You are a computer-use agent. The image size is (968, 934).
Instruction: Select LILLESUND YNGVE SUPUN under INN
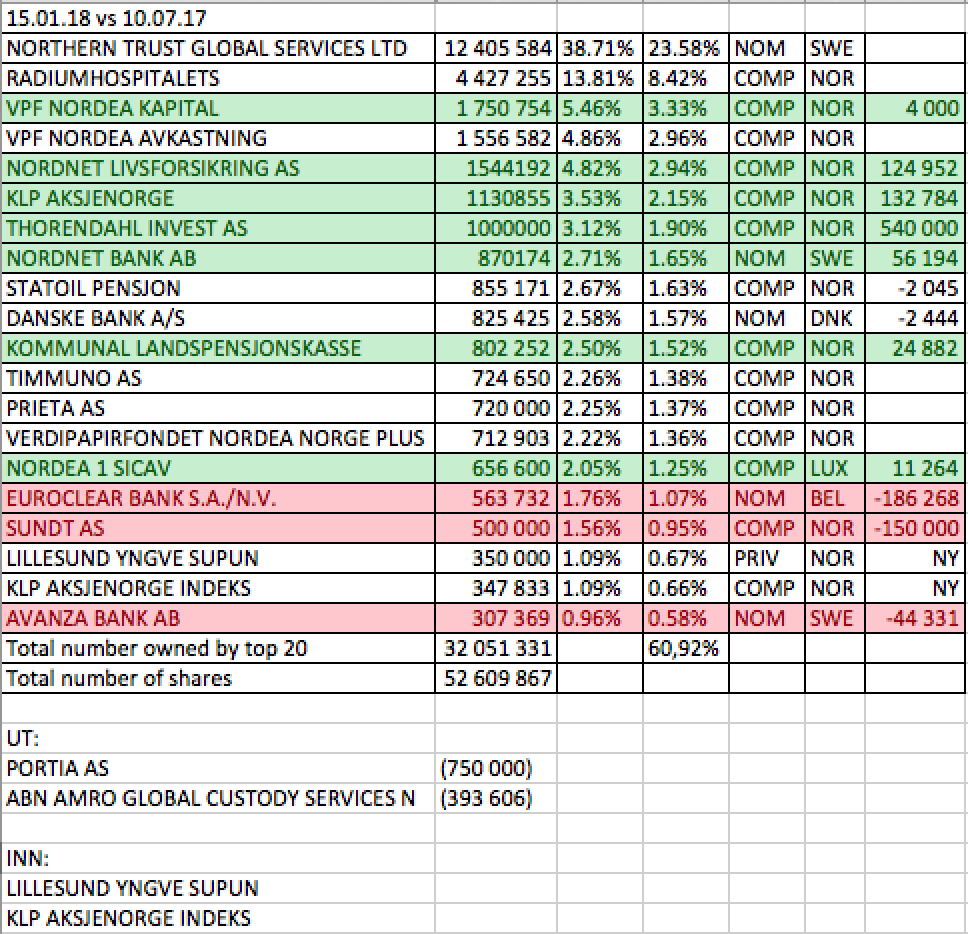click(x=218, y=888)
